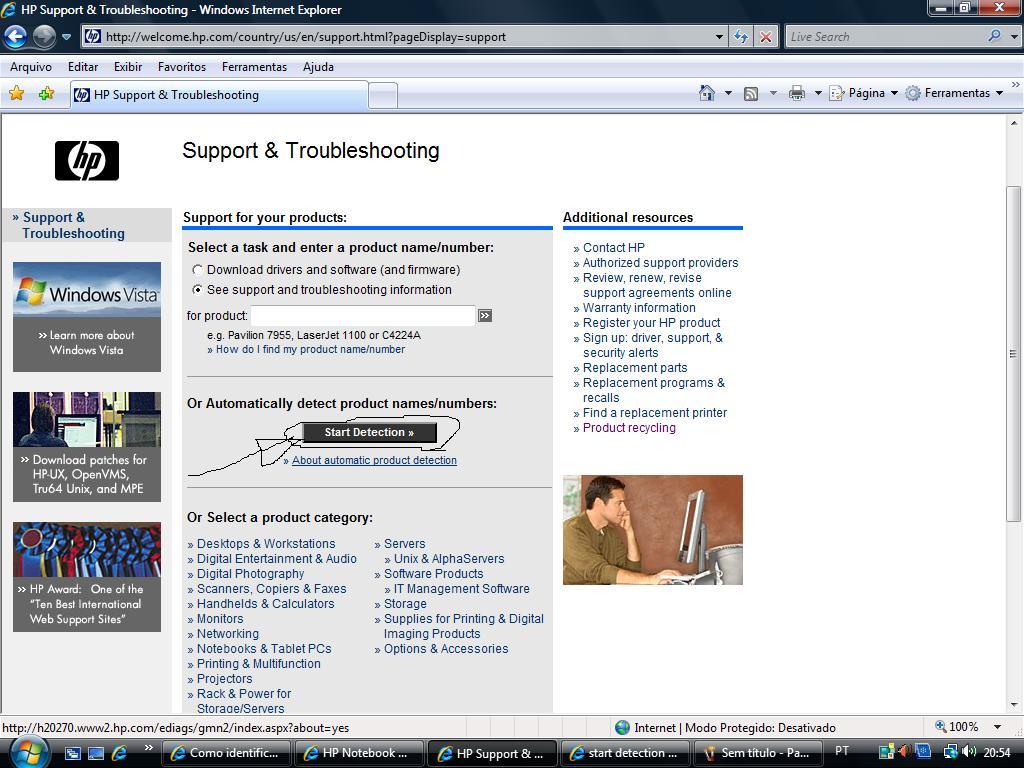
Task: Click the Start Detection button
Action: (369, 432)
